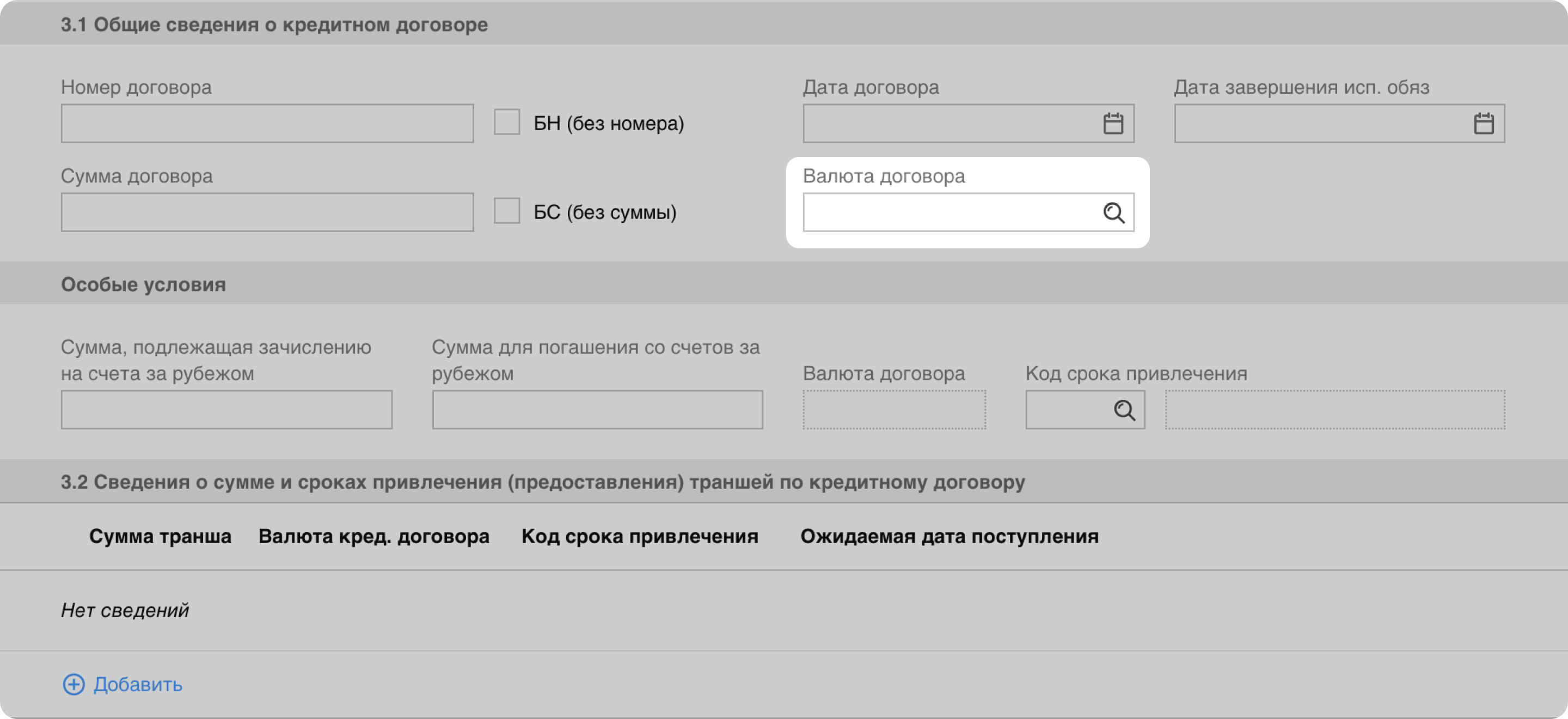Open calendar picker for Дата договора
The width and height of the screenshot is (1568, 719).
pos(1113,124)
